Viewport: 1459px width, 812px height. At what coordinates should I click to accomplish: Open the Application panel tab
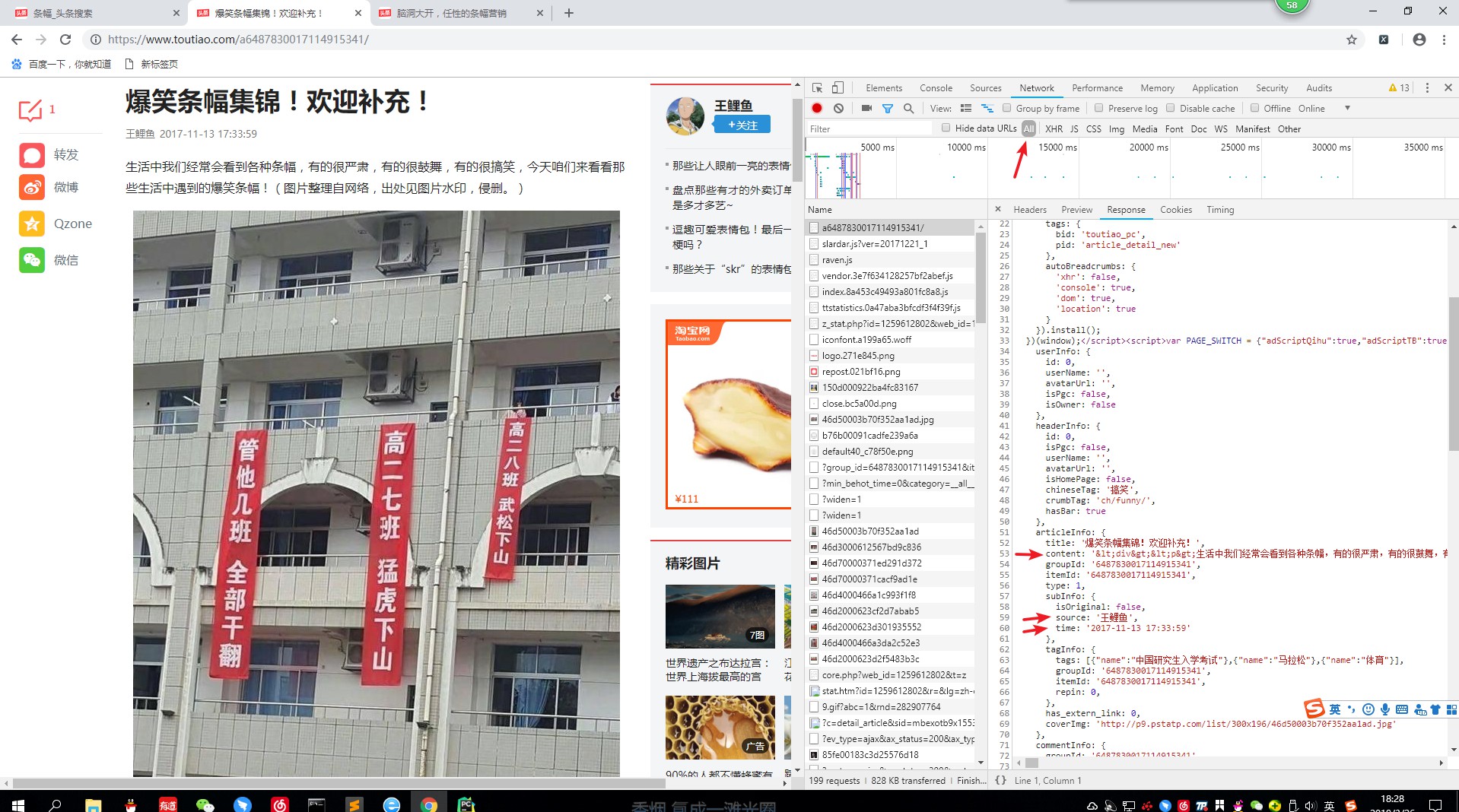pyautogui.click(x=1215, y=88)
